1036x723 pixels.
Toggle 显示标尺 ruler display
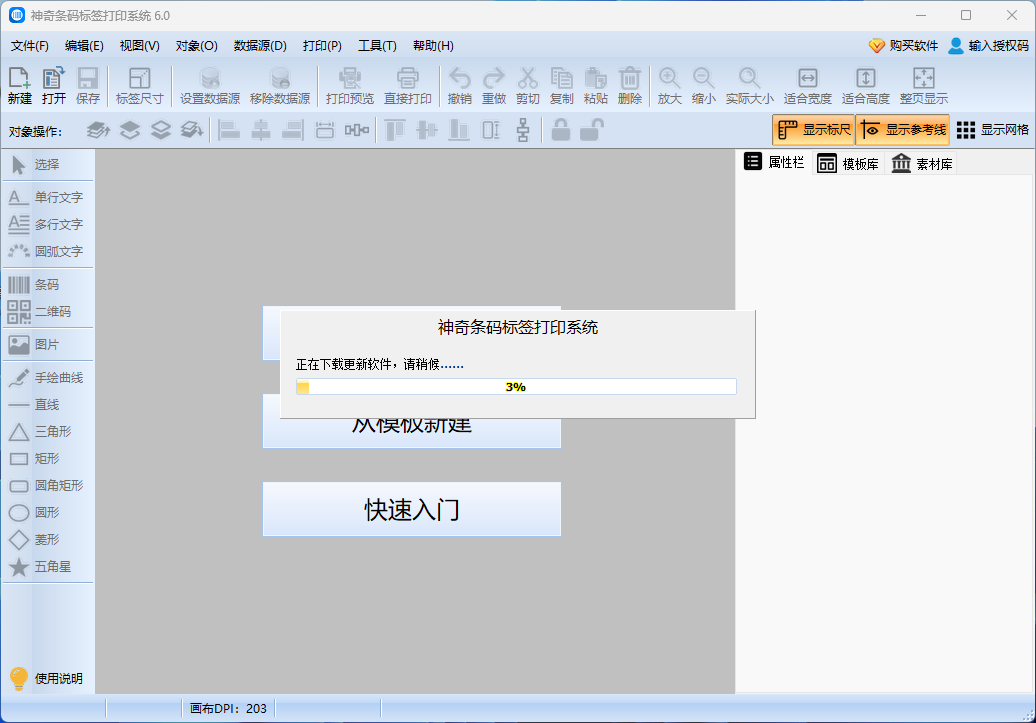pos(813,130)
